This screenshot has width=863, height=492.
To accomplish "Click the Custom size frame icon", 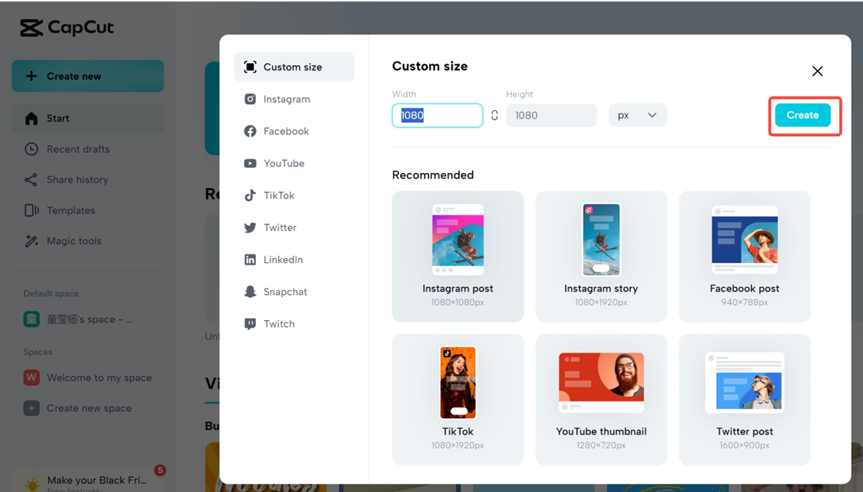I will click(x=250, y=67).
